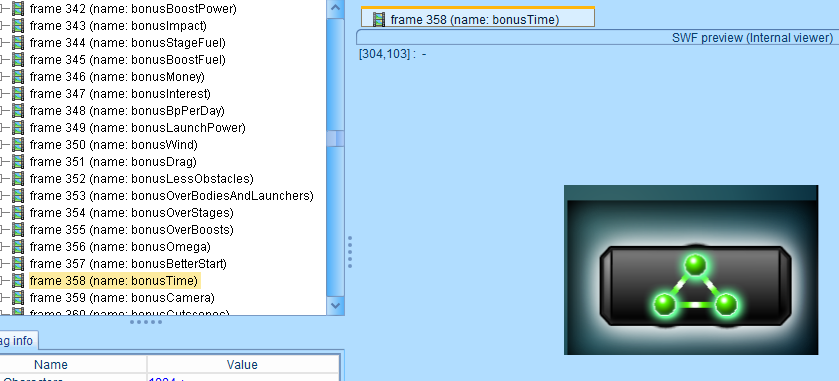This screenshot has height=381, width=839.
Task: Click film icon in frame 358 tab header
Action: (x=379, y=20)
